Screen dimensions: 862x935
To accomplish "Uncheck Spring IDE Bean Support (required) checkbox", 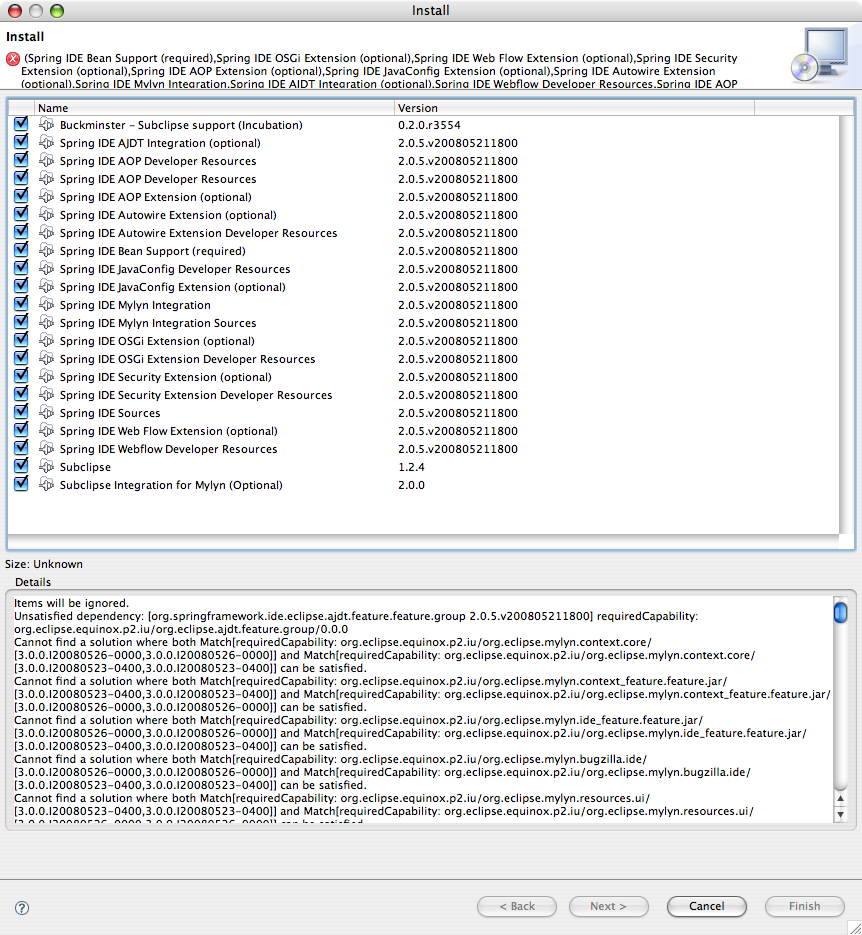I will point(21,250).
